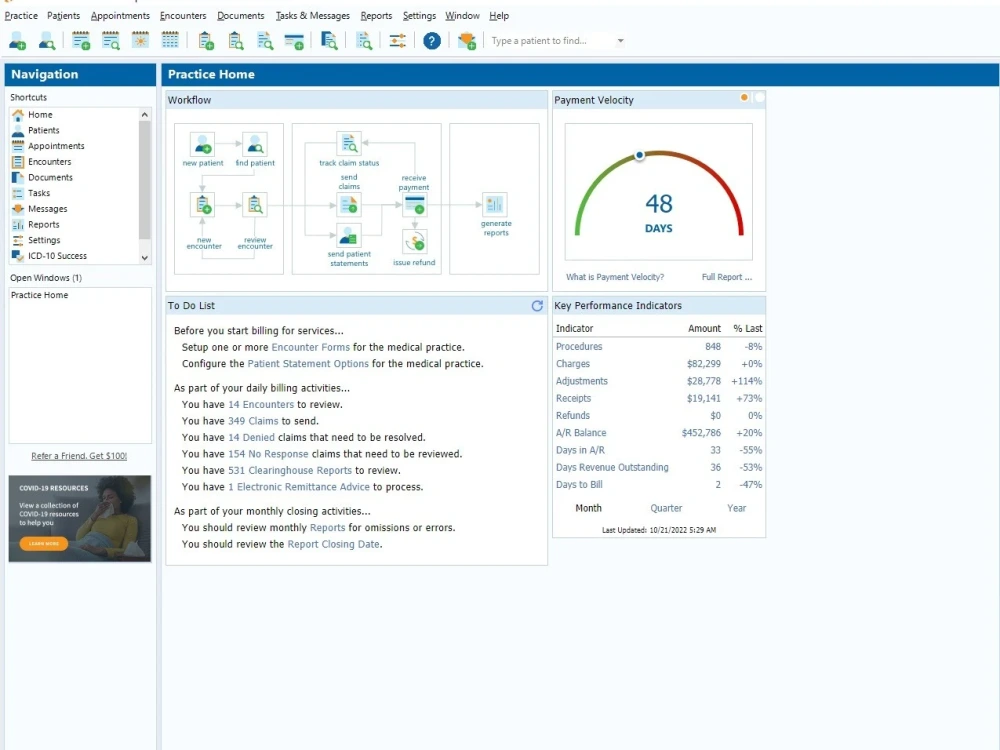
Task: Open the Payment Velocity Full Report link
Action: tap(726, 277)
